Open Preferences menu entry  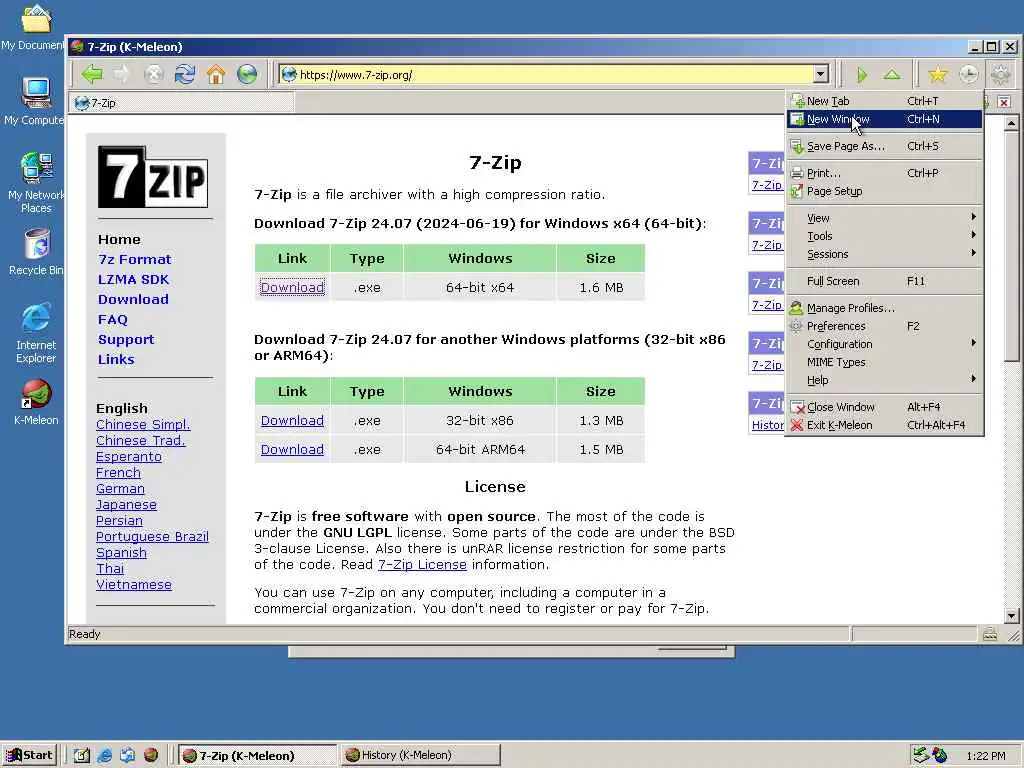coord(884,326)
